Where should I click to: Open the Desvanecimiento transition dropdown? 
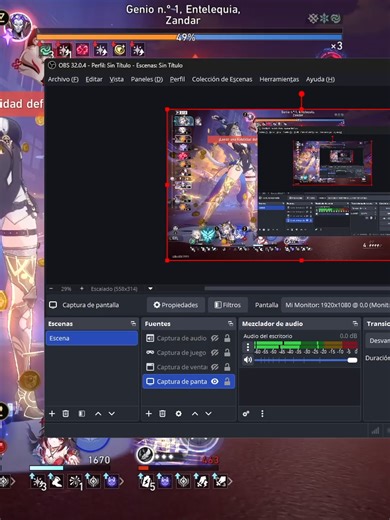pos(378,341)
